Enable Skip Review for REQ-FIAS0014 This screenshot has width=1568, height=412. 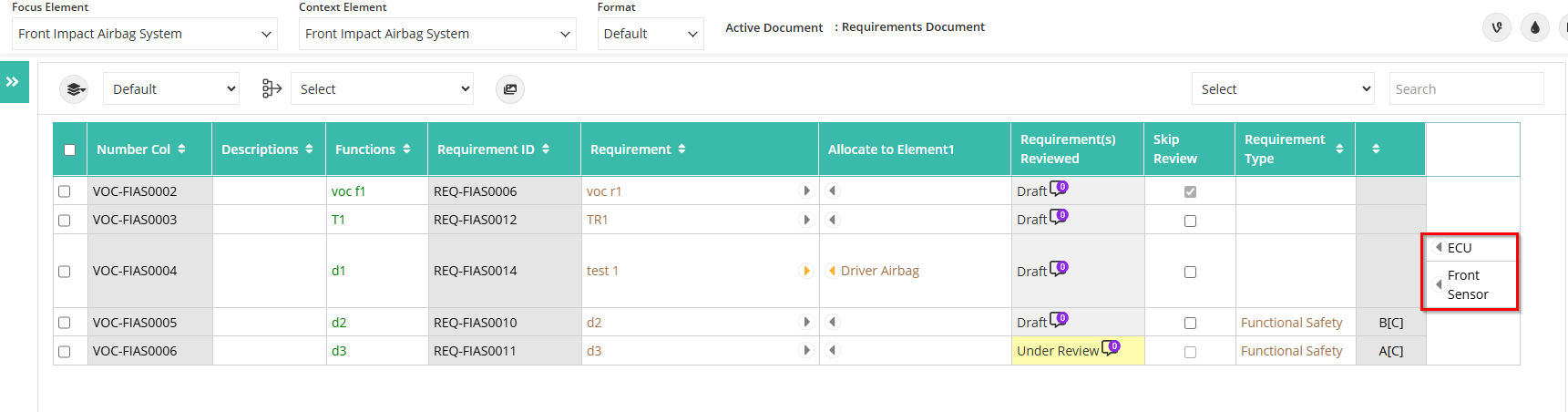1190,272
